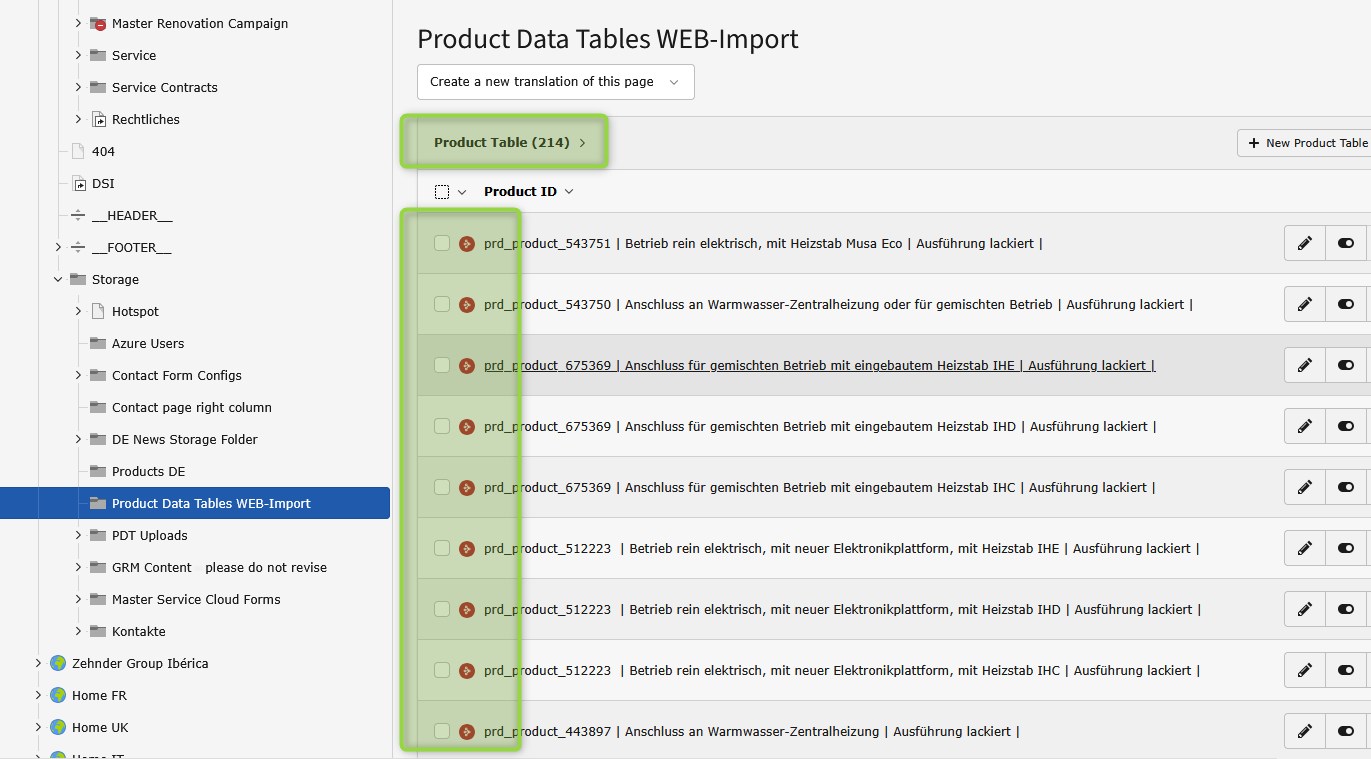Open the translation language dropdown

coord(555,82)
